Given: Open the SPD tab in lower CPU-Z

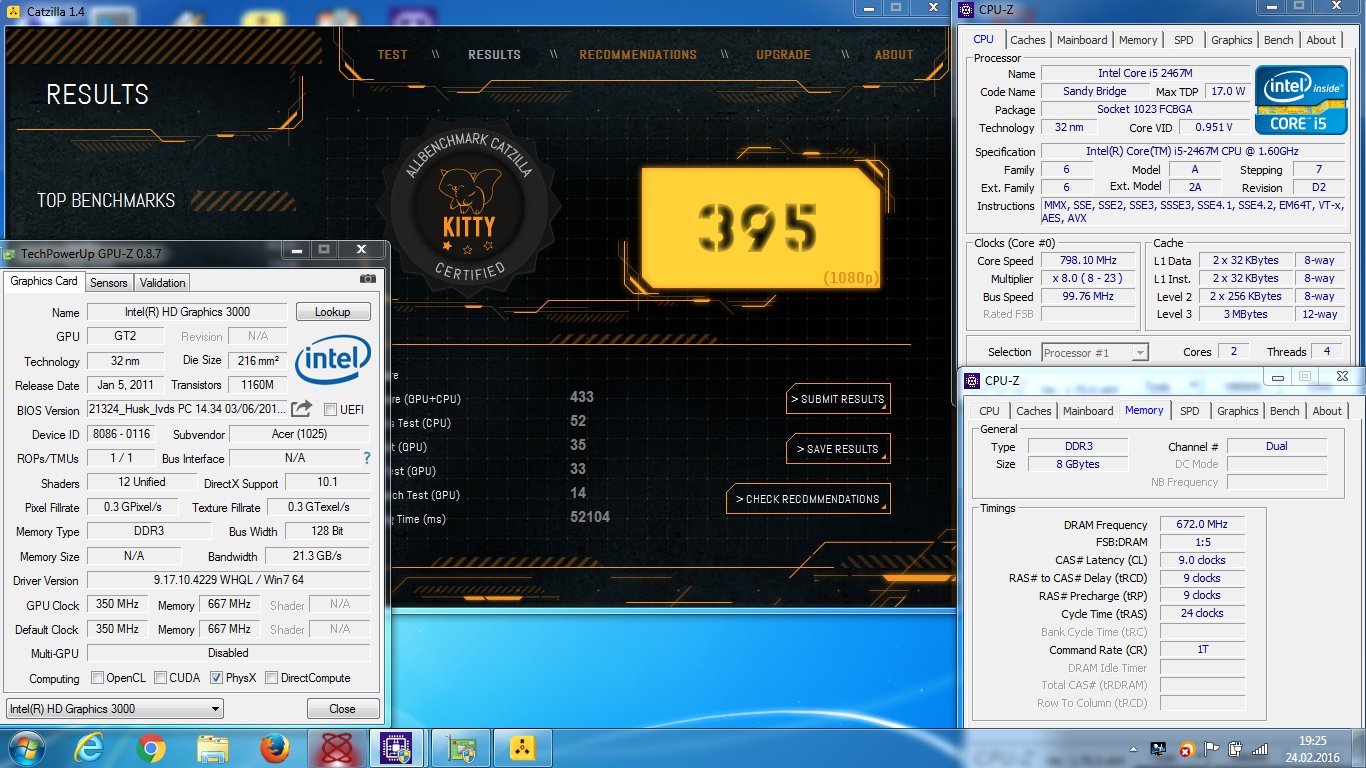Looking at the screenshot, I should pyautogui.click(x=1189, y=411).
